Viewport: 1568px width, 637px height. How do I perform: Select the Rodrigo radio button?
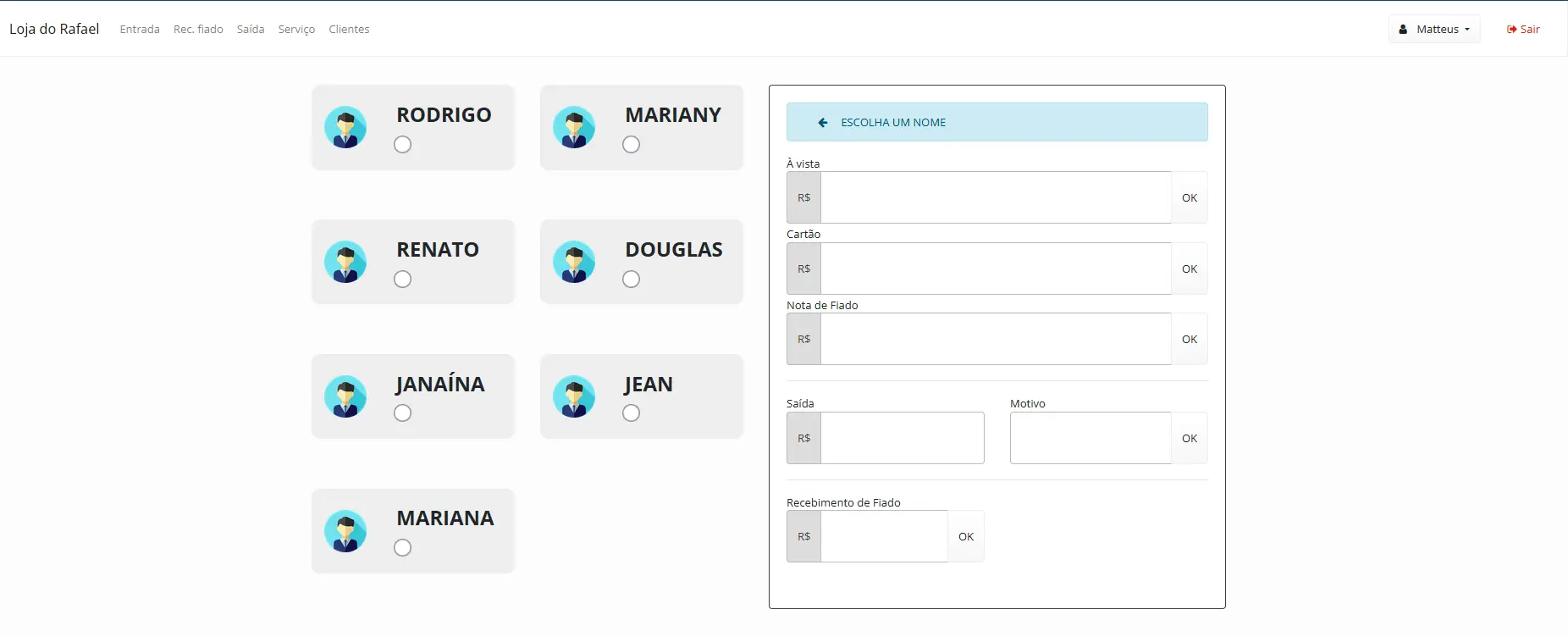click(403, 145)
